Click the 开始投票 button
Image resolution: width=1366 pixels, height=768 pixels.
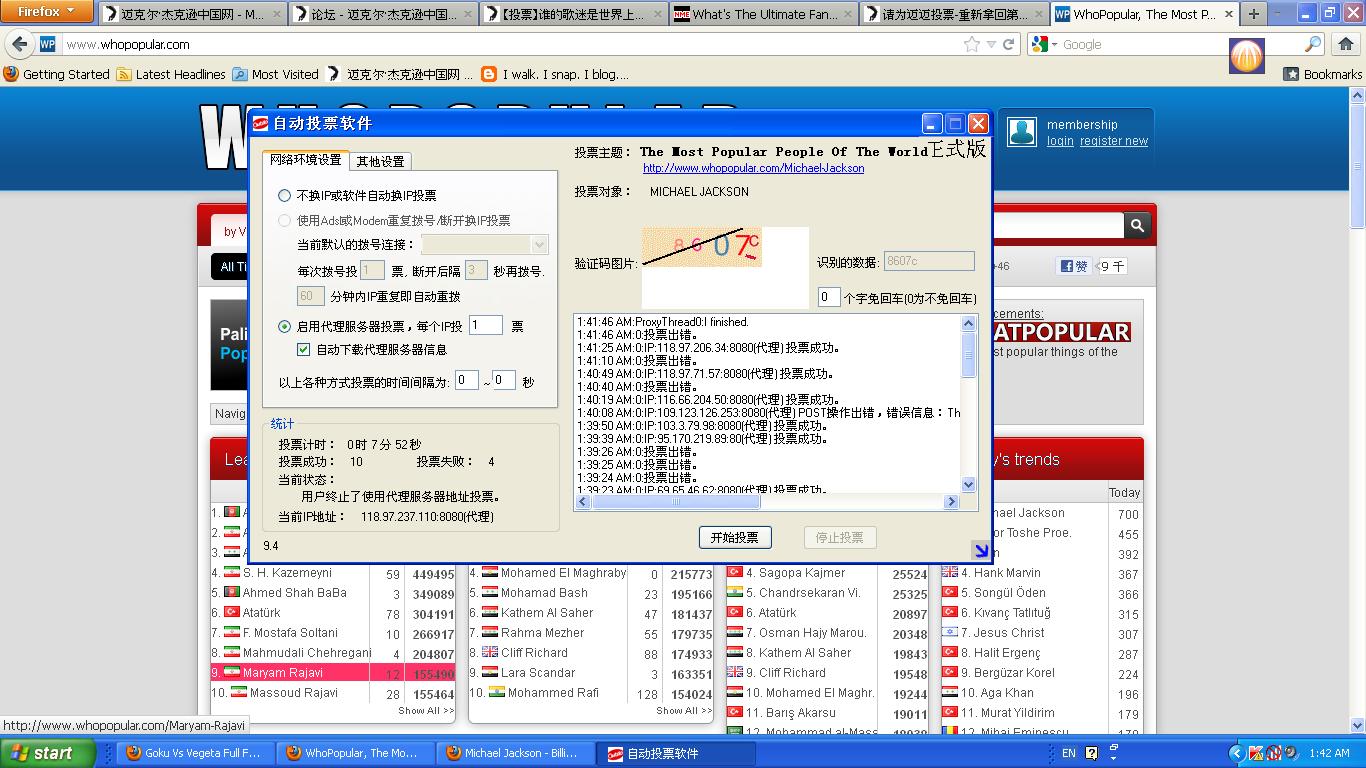coord(734,537)
